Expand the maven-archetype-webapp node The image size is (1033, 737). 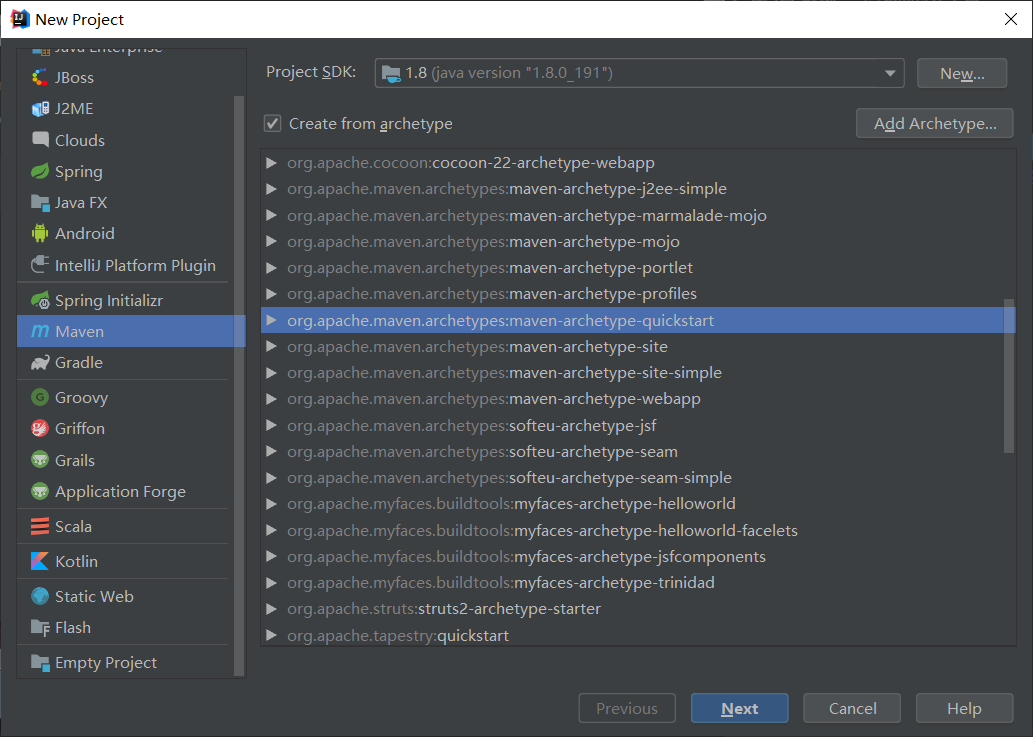(x=271, y=399)
